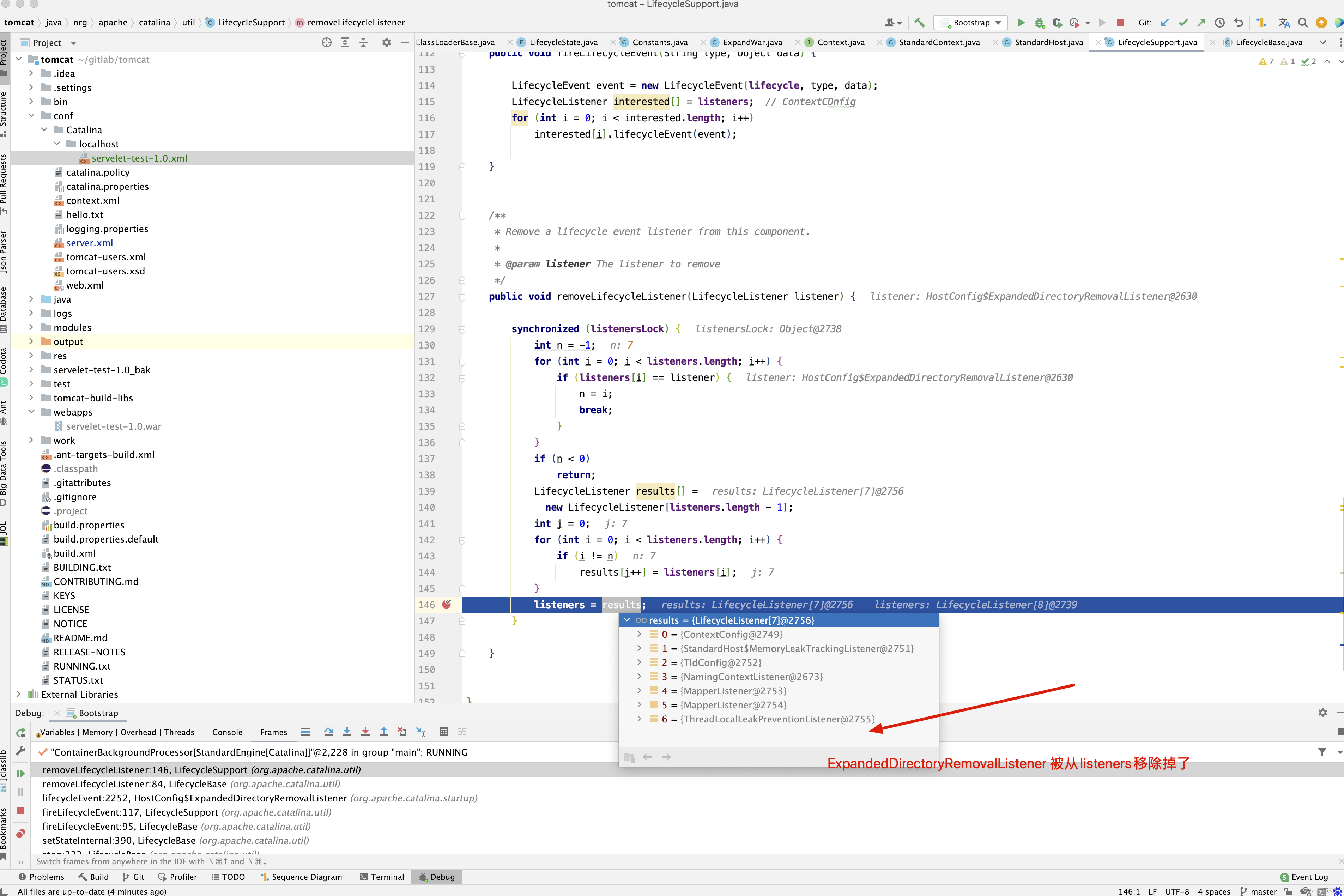Screen dimensions: 1344x896
Task: Open TODO tool window
Action: (x=228, y=877)
